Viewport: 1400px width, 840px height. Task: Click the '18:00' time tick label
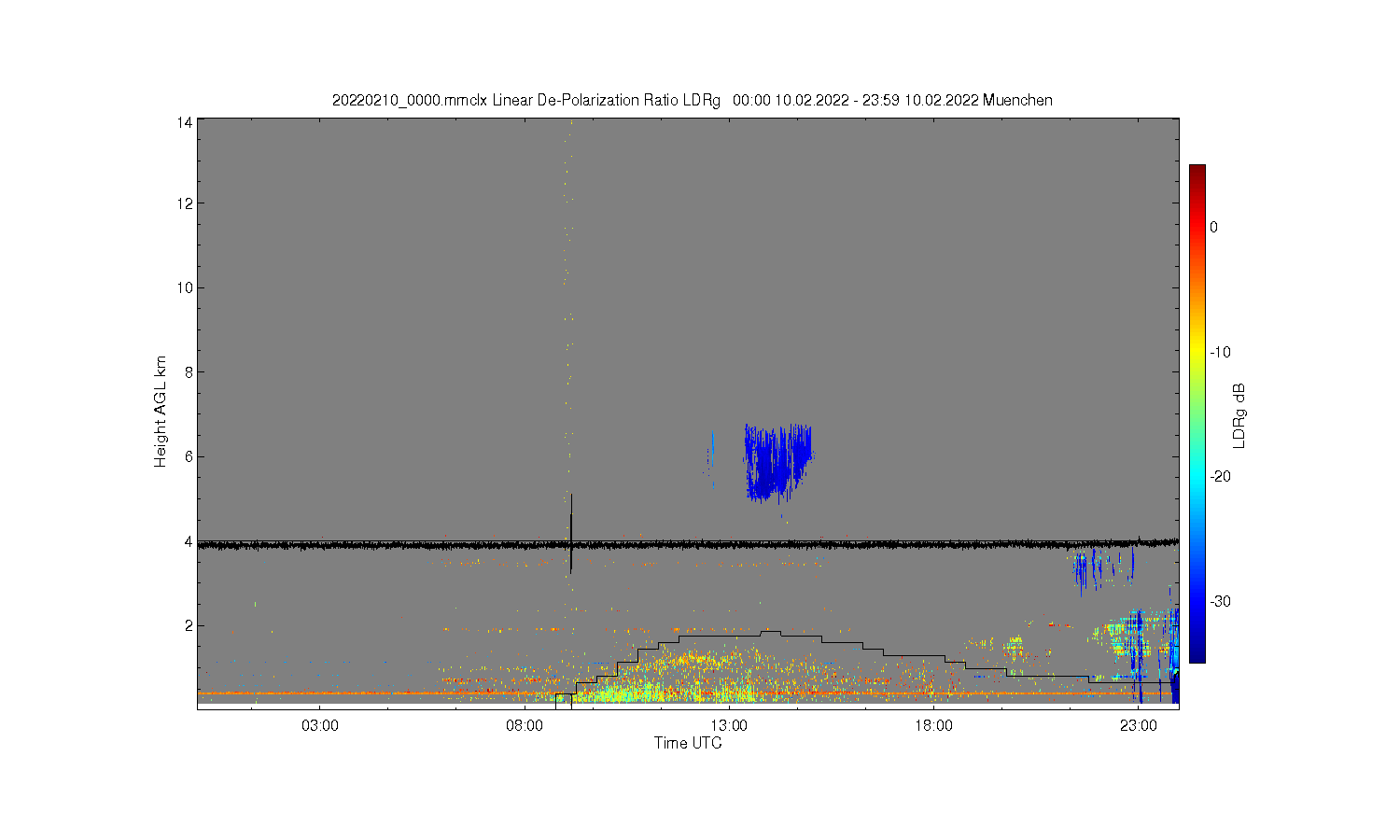click(x=933, y=725)
